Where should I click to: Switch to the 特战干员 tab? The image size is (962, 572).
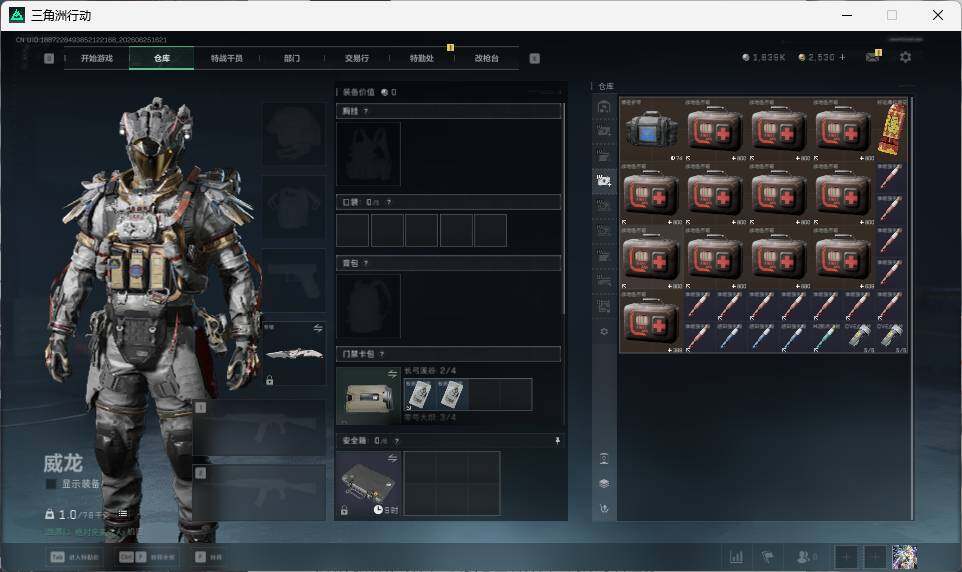226,58
